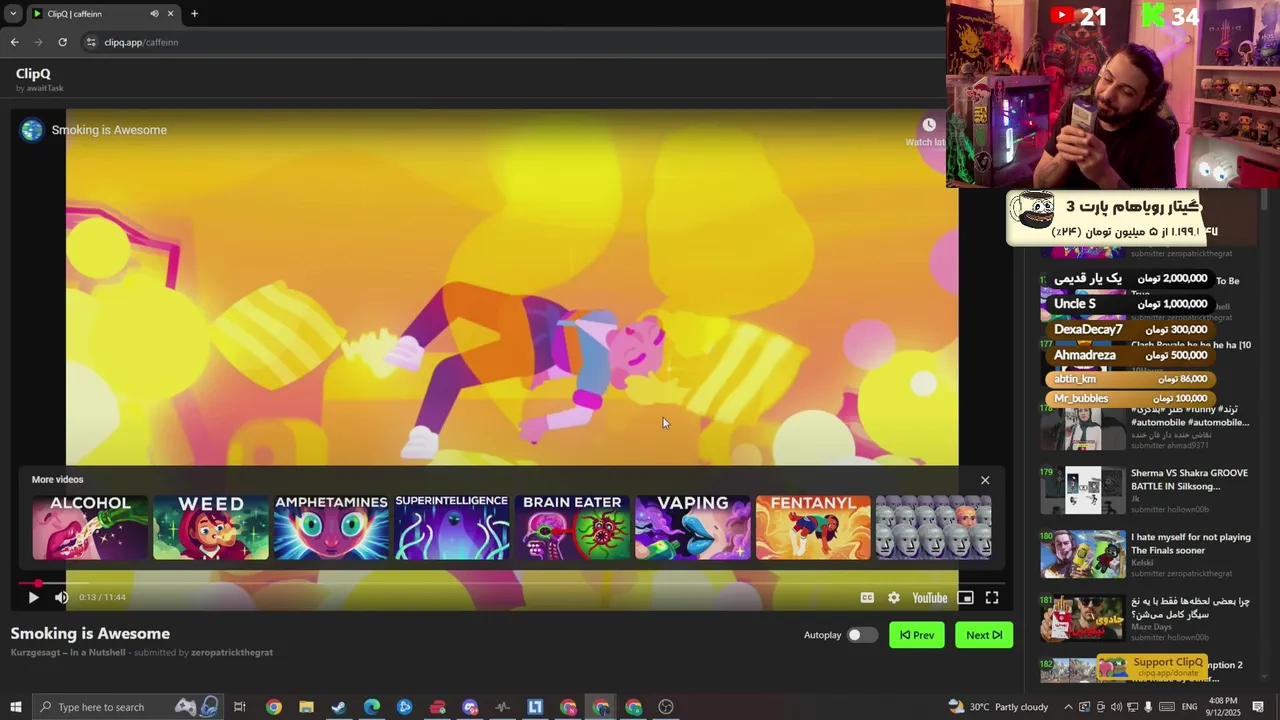
Task: Open the clock showing 4:08 PM
Action: (1223, 707)
